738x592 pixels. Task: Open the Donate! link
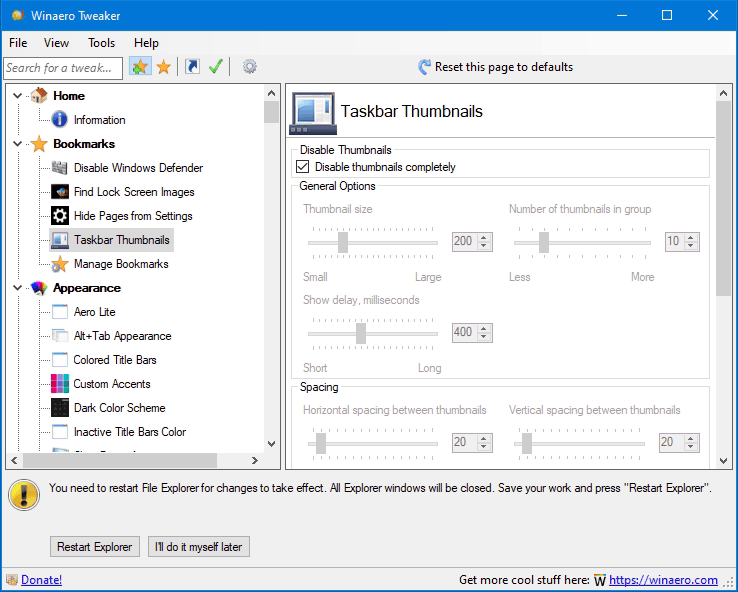tap(41, 580)
